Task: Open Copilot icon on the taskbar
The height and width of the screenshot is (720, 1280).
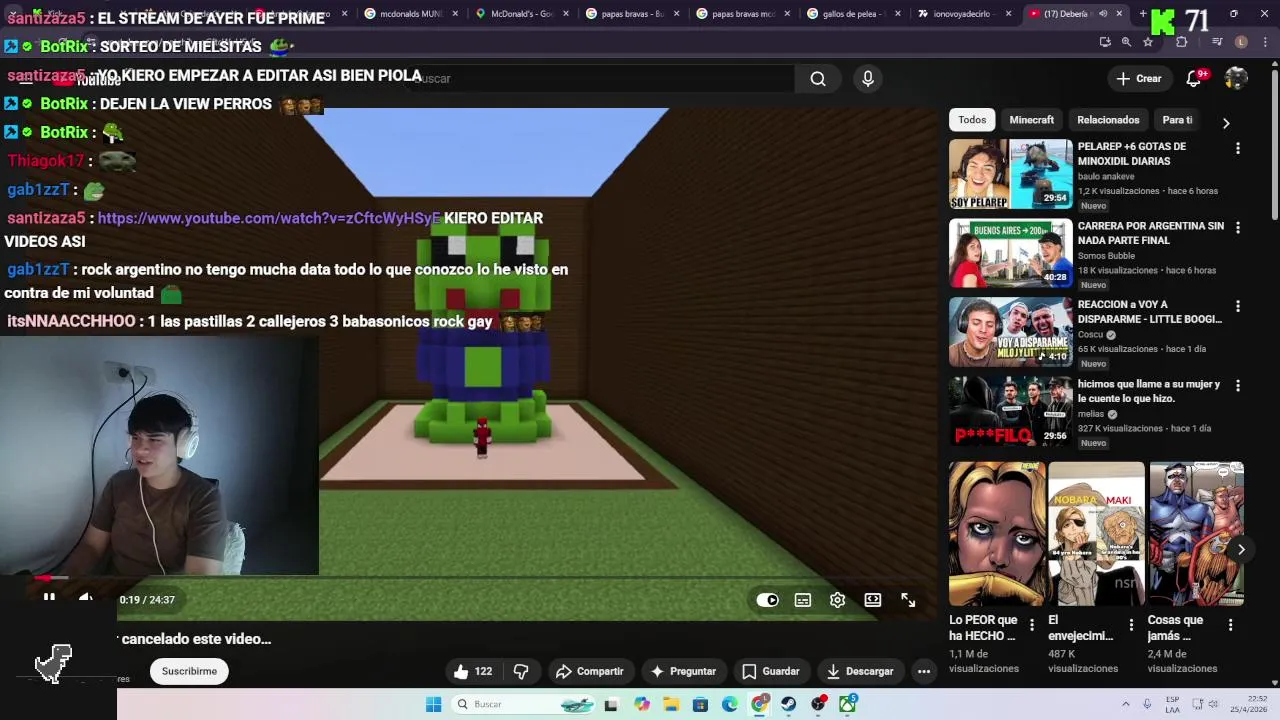Action: [x=641, y=705]
